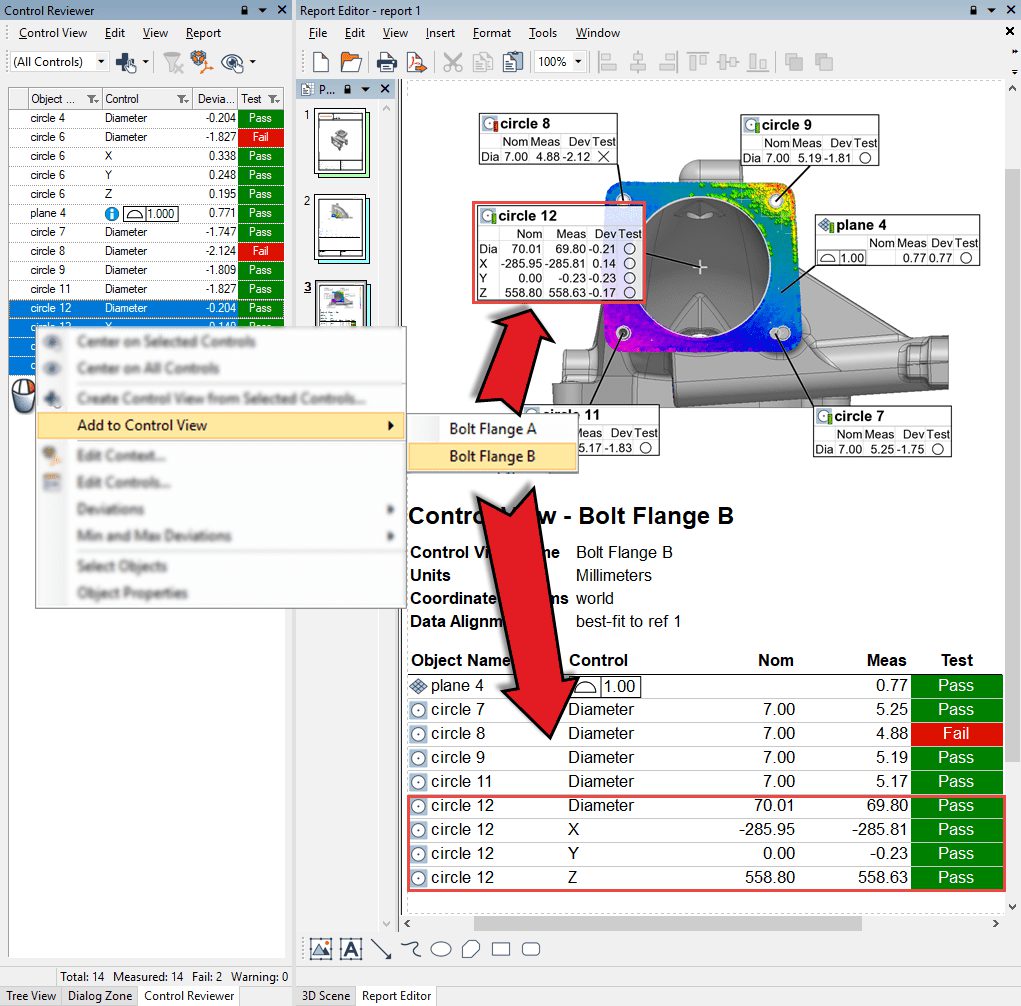This screenshot has width=1021, height=1006.
Task: Click the Open folder icon in Report Editor
Action: click(x=351, y=62)
